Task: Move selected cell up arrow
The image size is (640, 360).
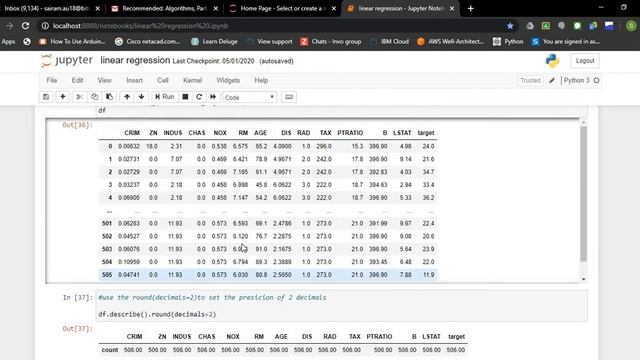Action: point(127,97)
